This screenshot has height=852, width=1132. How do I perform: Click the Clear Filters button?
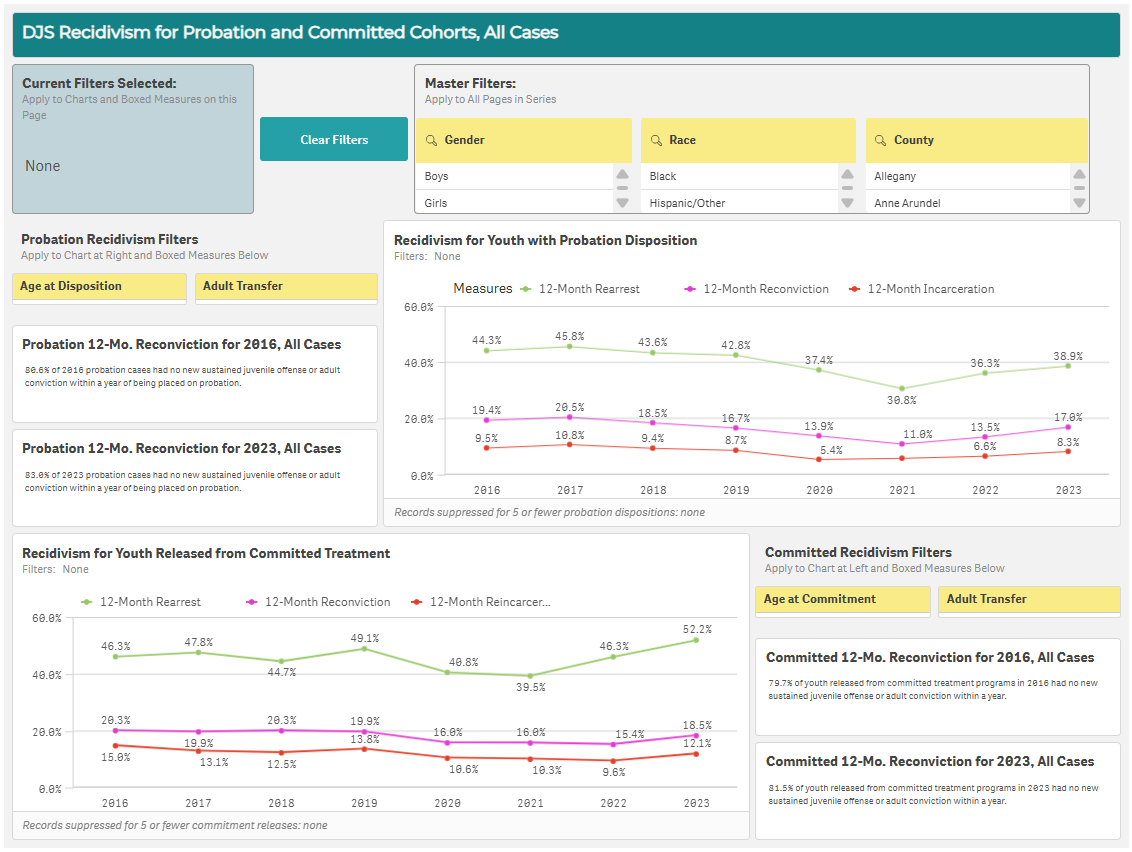click(334, 139)
